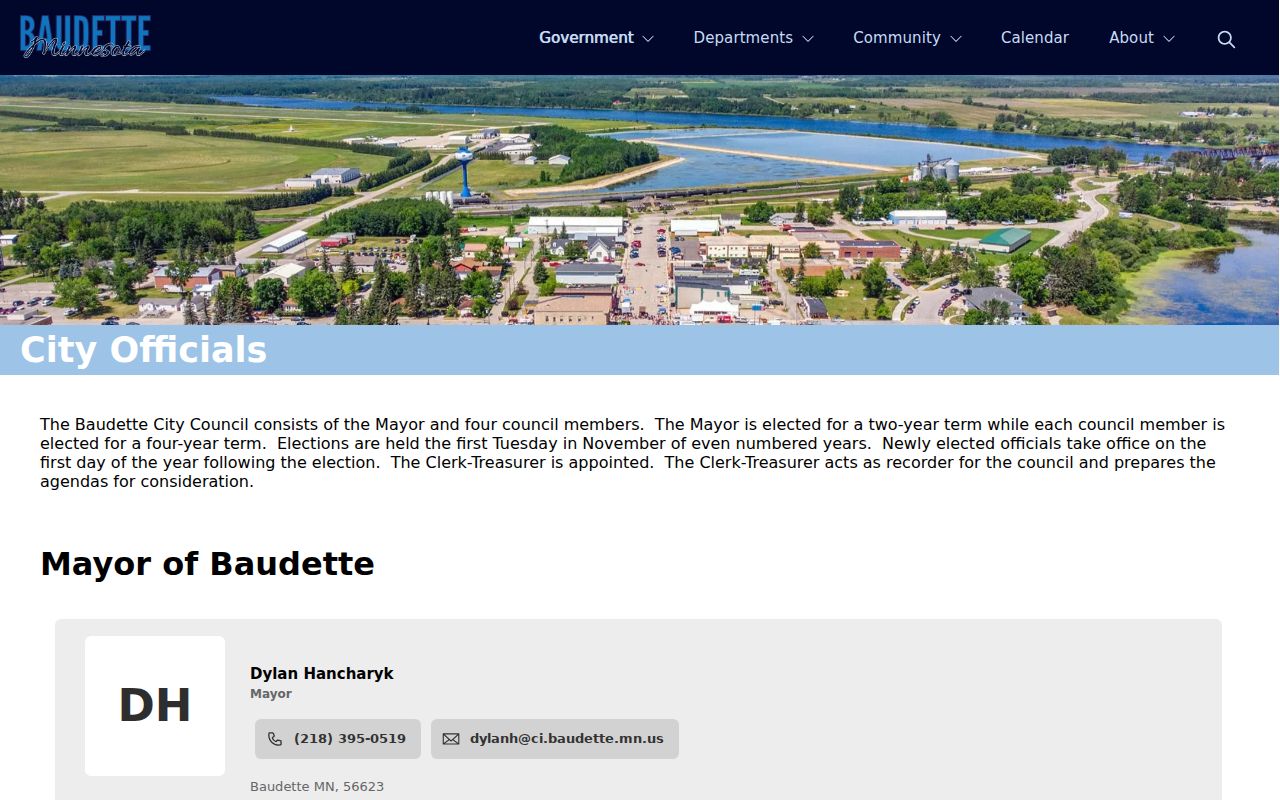Expand the Community menu chevron
The image size is (1280, 800).
[956, 39]
